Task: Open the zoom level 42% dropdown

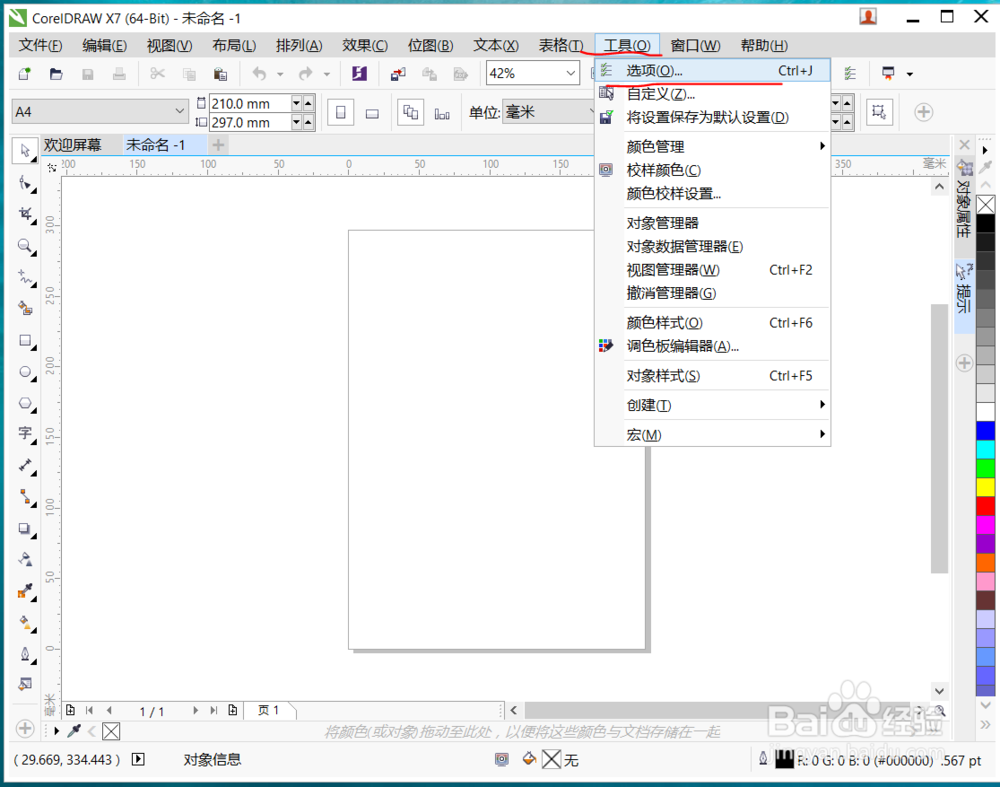Action: coord(571,73)
